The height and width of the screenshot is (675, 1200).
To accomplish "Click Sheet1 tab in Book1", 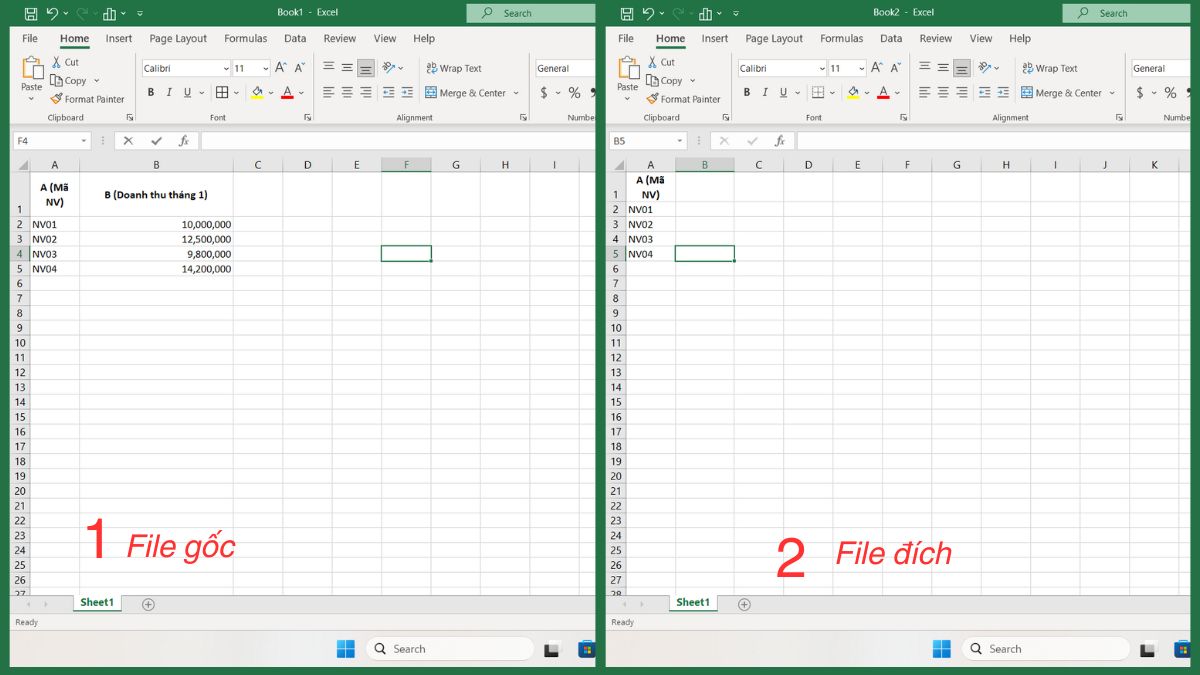I will (x=97, y=603).
